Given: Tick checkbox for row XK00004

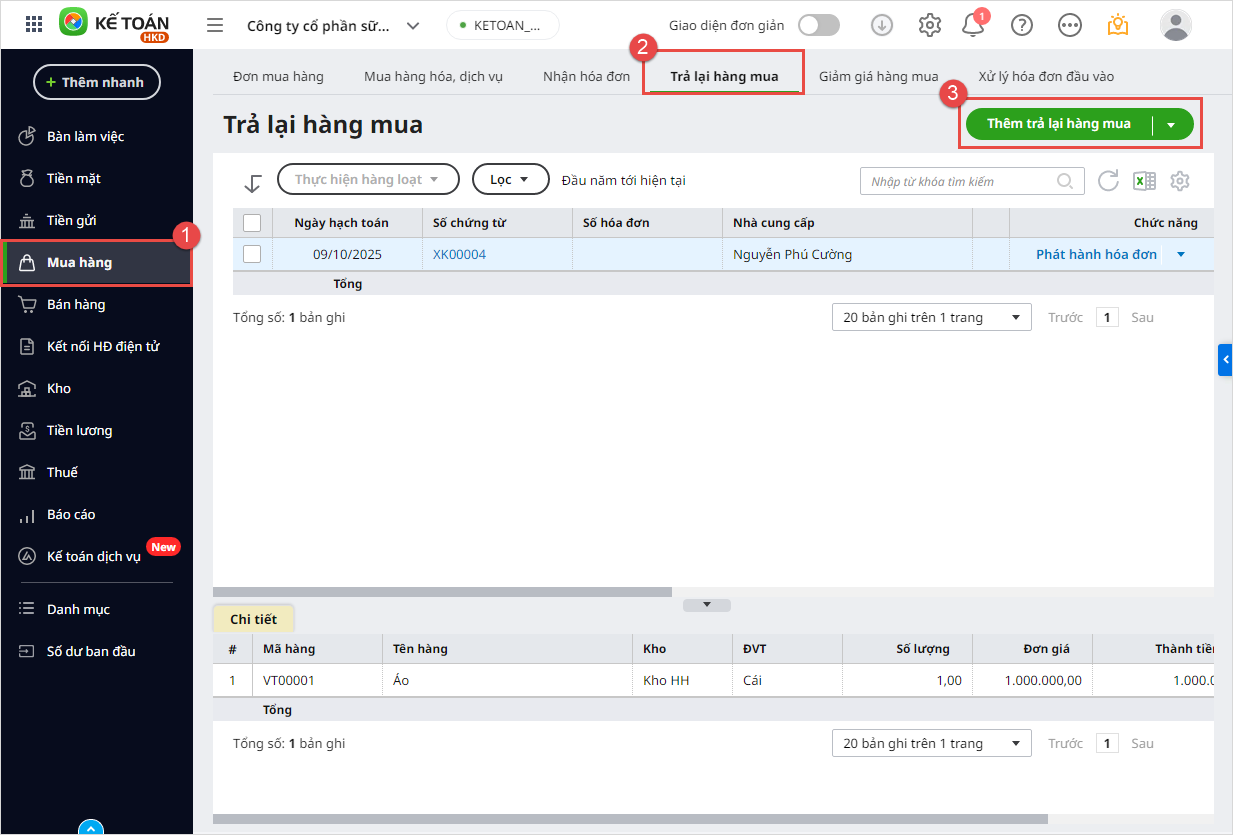Looking at the screenshot, I should [x=252, y=254].
